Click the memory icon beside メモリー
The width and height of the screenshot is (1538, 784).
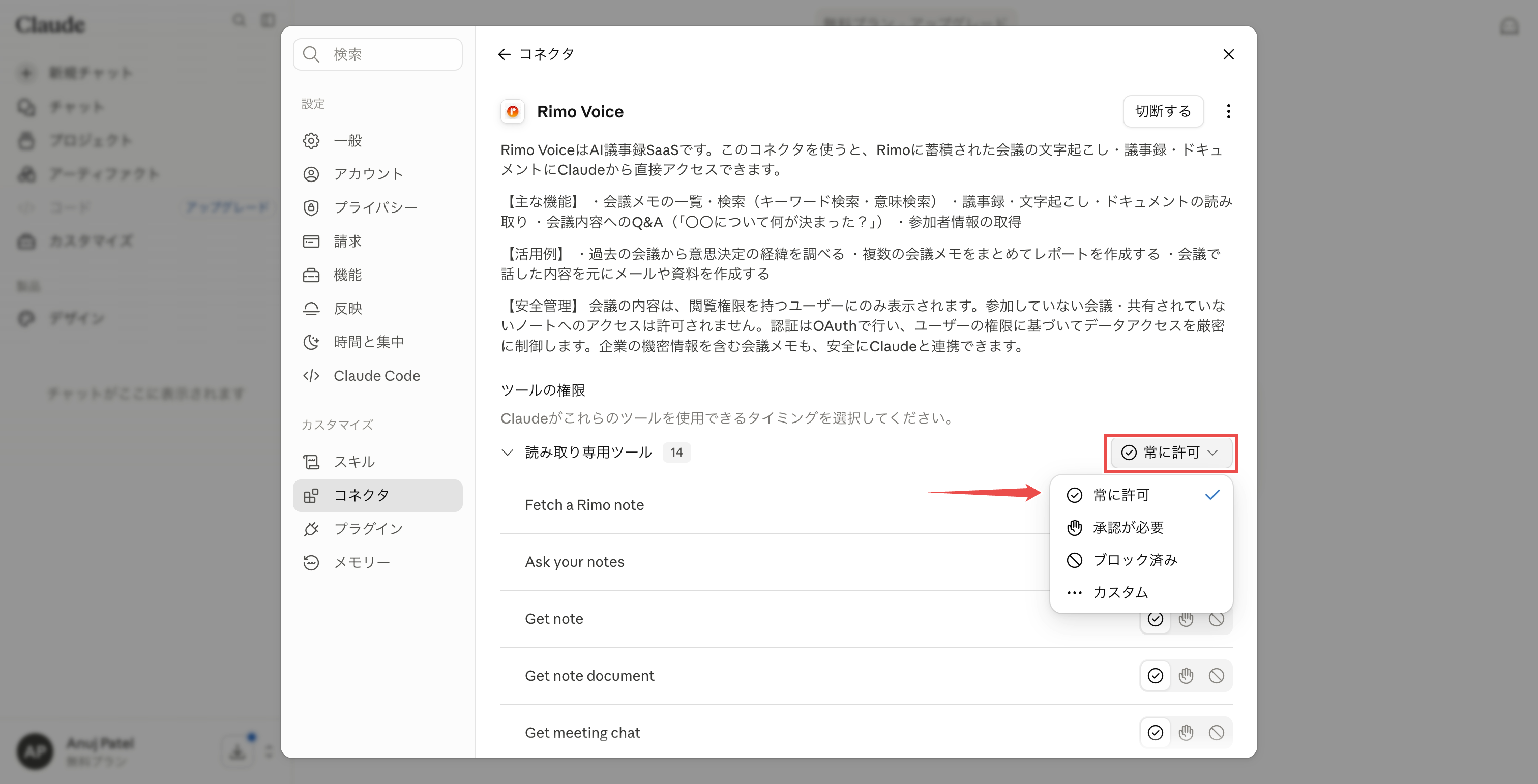[311, 563]
